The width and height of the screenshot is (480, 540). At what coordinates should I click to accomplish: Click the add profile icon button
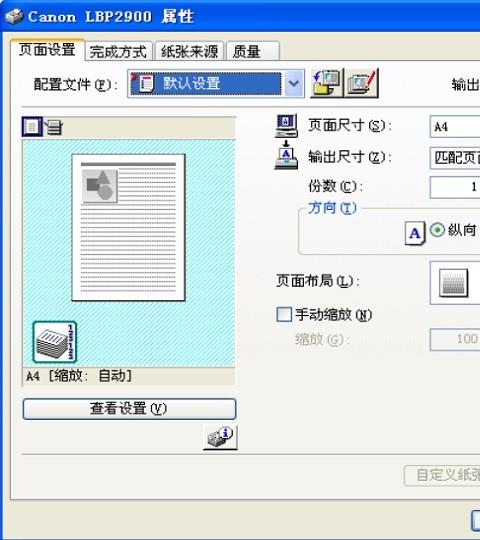pyautogui.click(x=327, y=83)
